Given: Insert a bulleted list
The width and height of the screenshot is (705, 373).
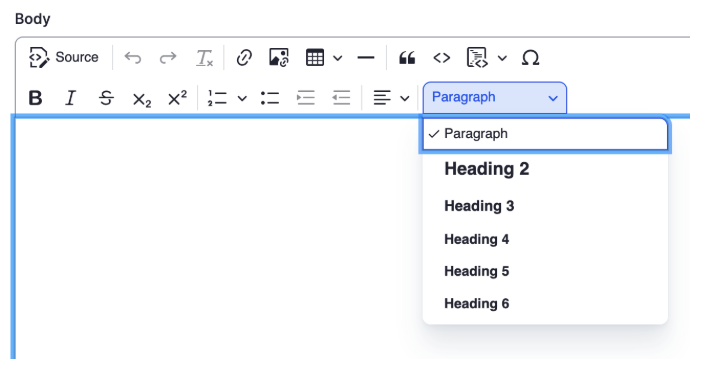Looking at the screenshot, I should 270,98.
